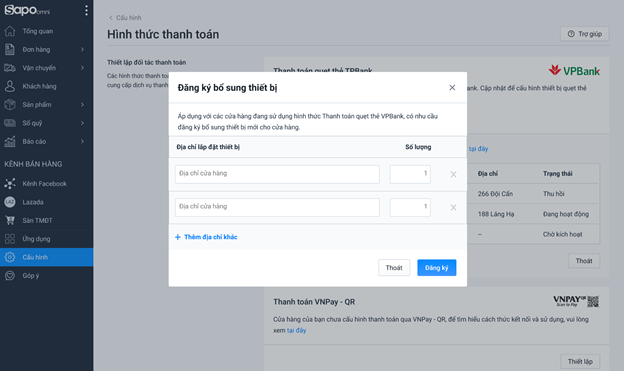Click the Khách hàng person icon
This screenshot has height=371, width=624.
point(10,86)
